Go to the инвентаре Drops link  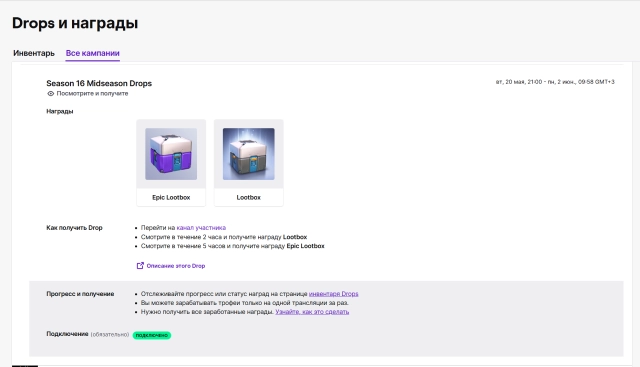(x=333, y=294)
